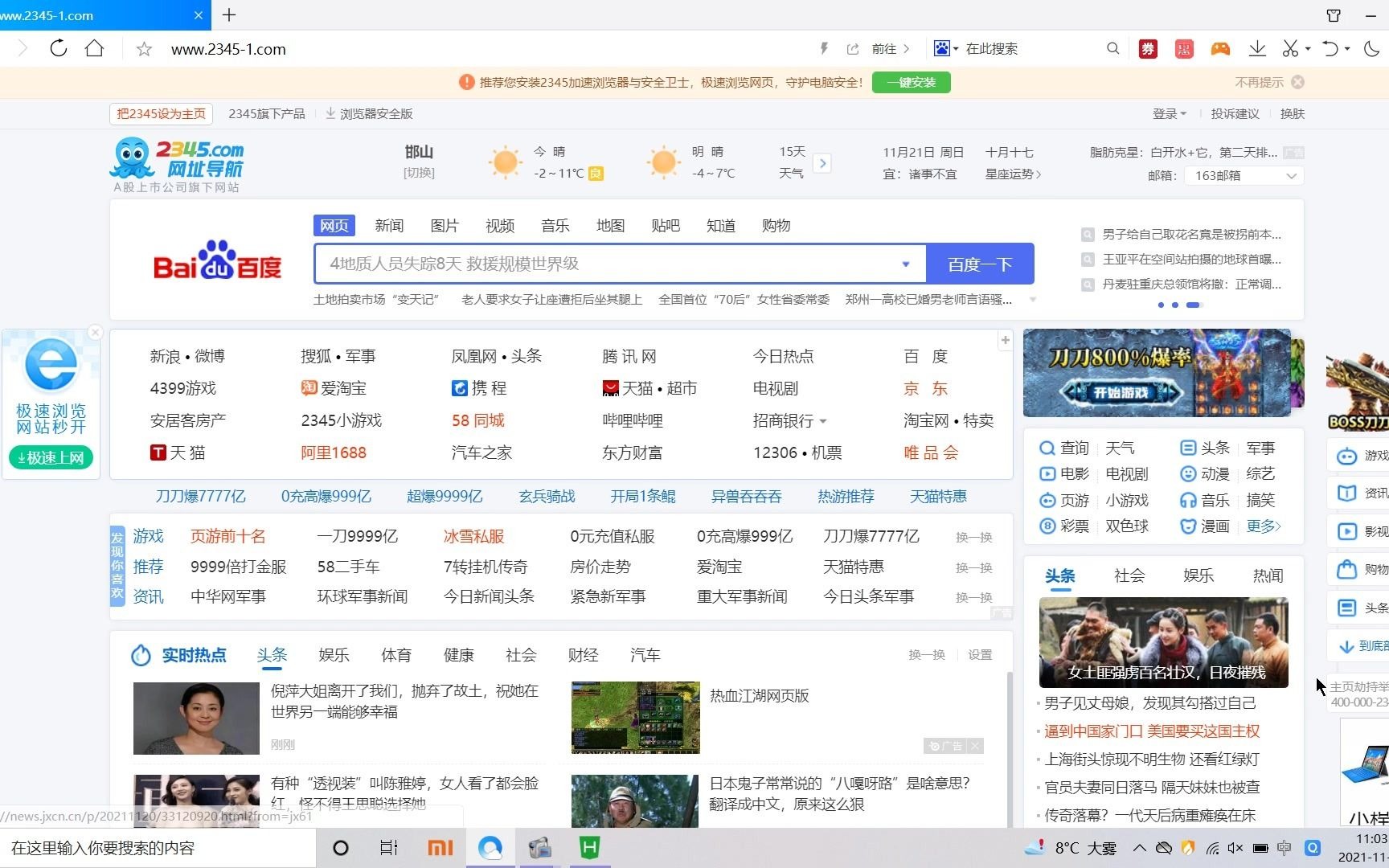Image resolution: width=1389 pixels, height=868 pixels.
Task: Click the 百度一下 search button
Action: [x=980, y=264]
